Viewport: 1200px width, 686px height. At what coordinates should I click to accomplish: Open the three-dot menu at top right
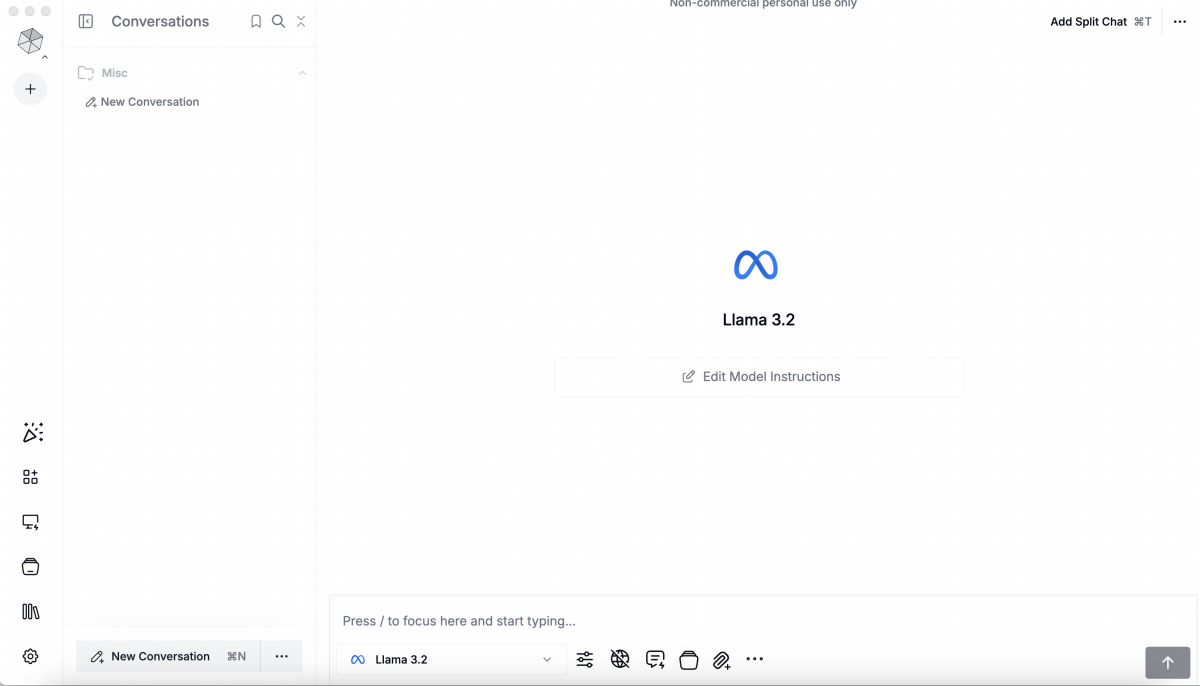pos(1180,21)
